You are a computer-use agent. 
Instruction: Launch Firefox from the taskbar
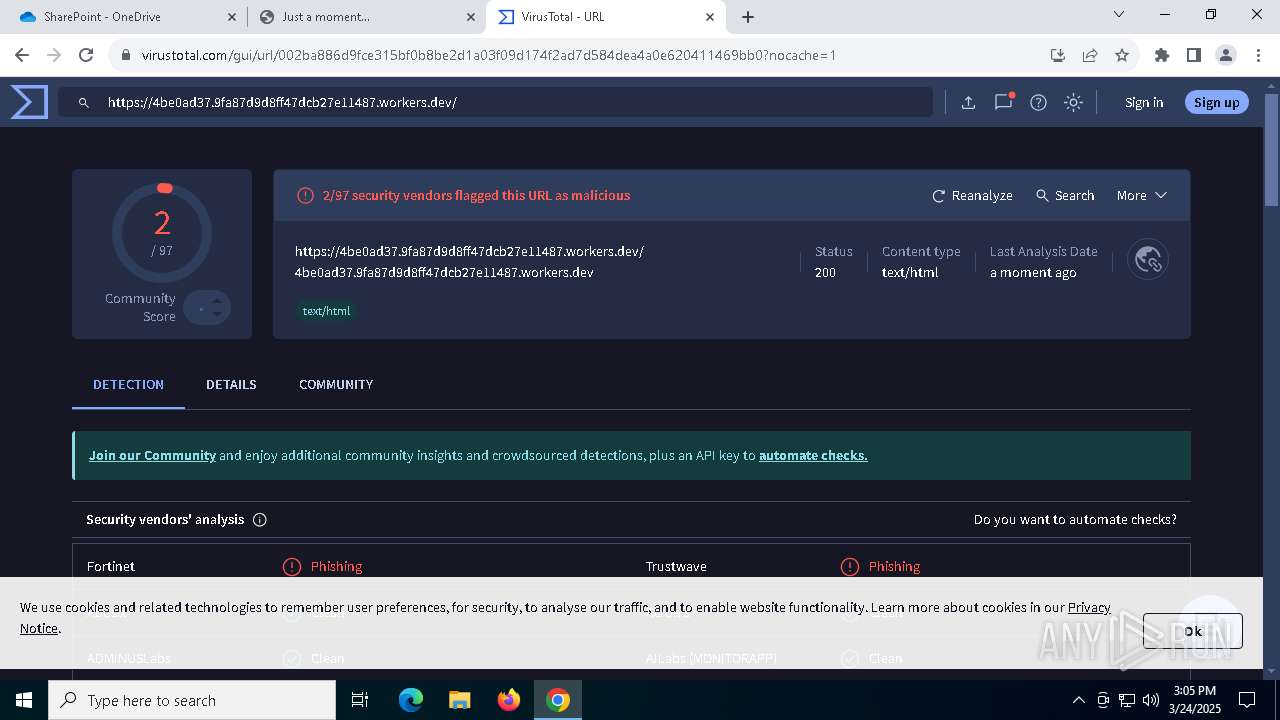[x=509, y=700]
